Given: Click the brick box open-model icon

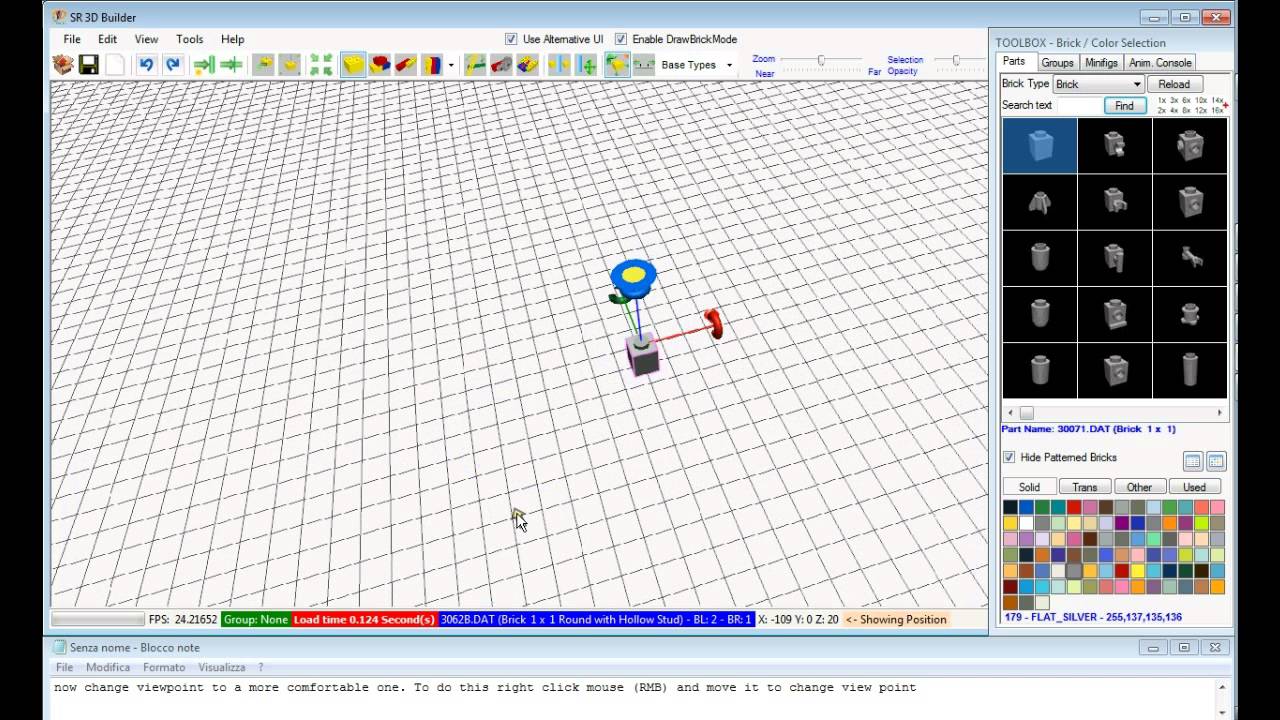Looking at the screenshot, I should pos(63,65).
